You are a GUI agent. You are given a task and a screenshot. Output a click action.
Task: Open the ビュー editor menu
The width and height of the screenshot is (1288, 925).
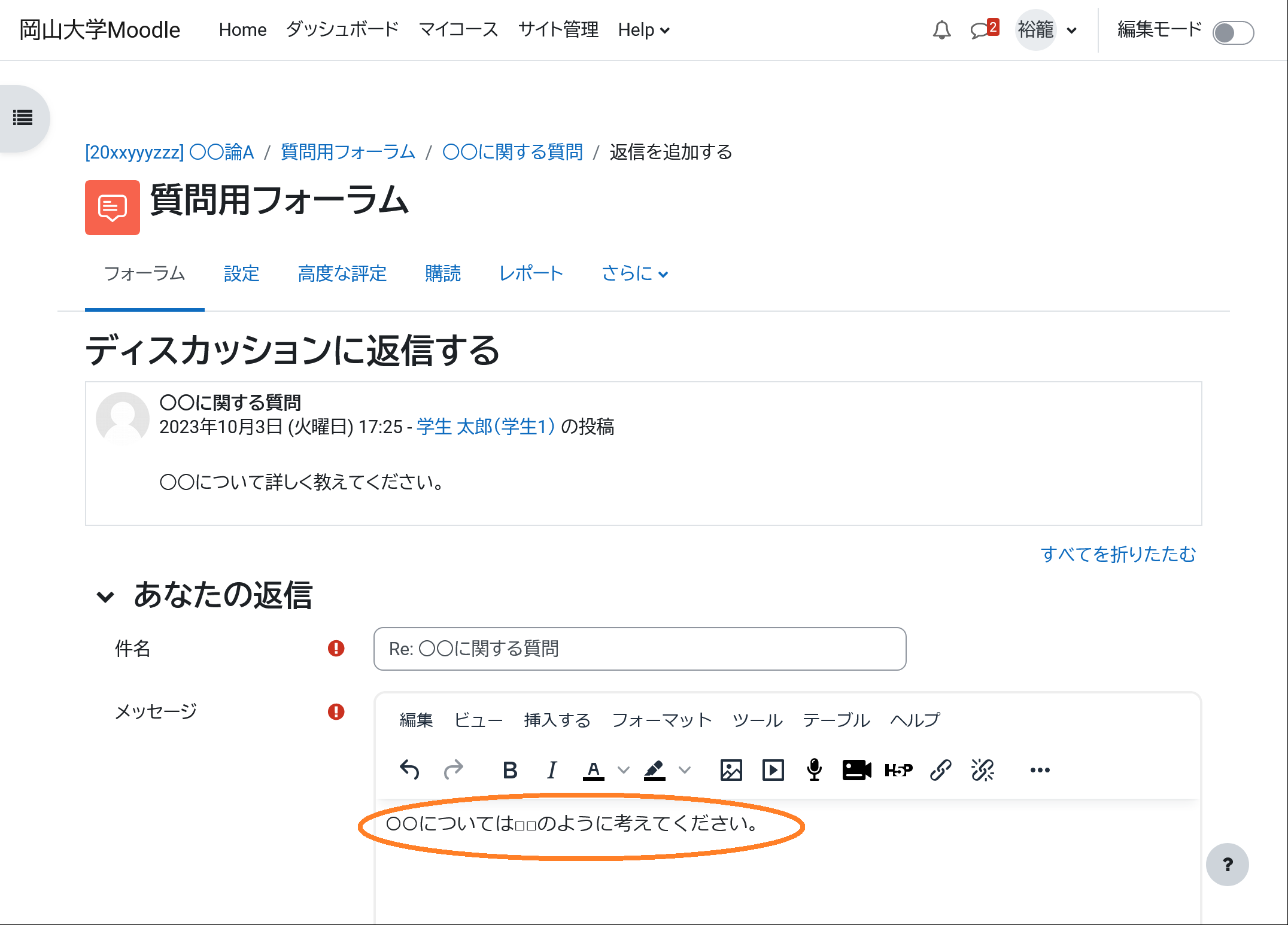(x=478, y=720)
